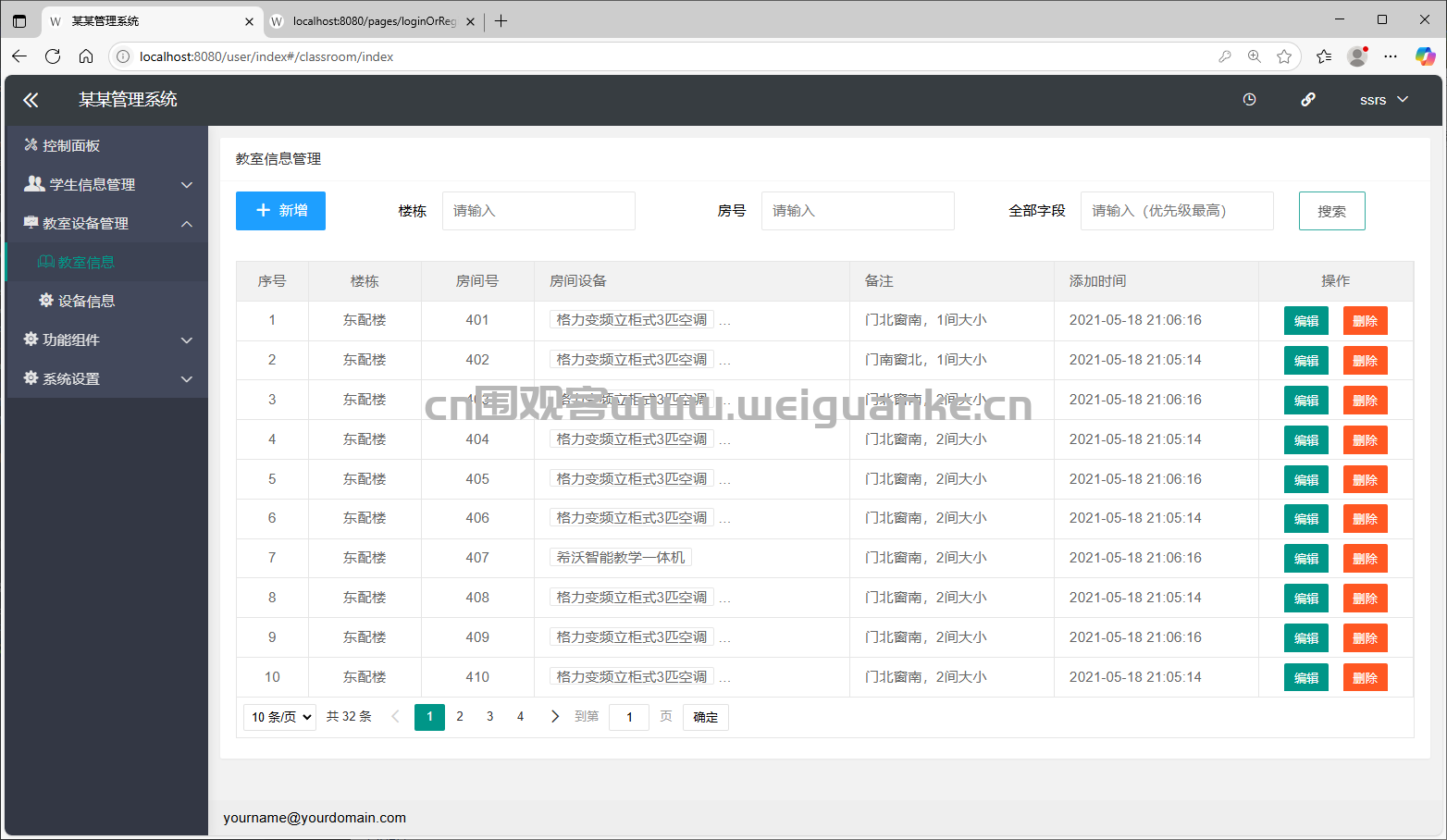
Task: View site information icon in address bar
Action: [x=123, y=56]
